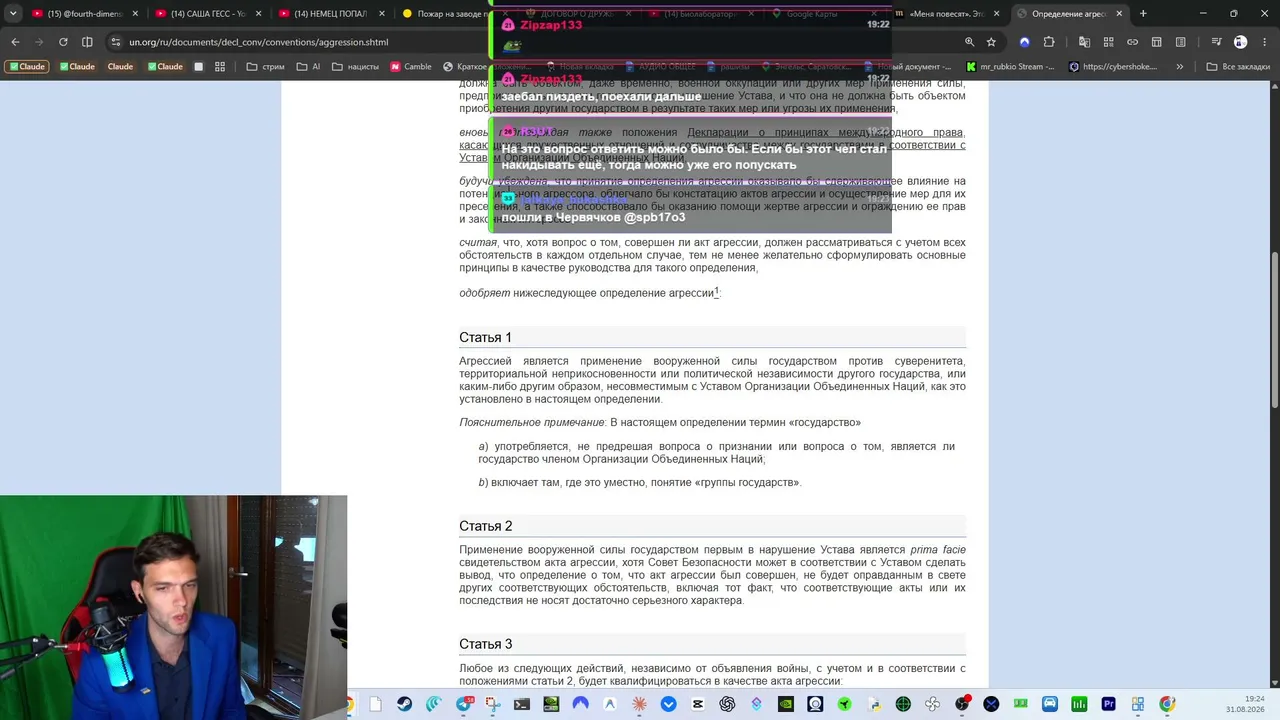Click the Статья 2 heading
This screenshot has height=720, width=1280.
click(x=485, y=526)
